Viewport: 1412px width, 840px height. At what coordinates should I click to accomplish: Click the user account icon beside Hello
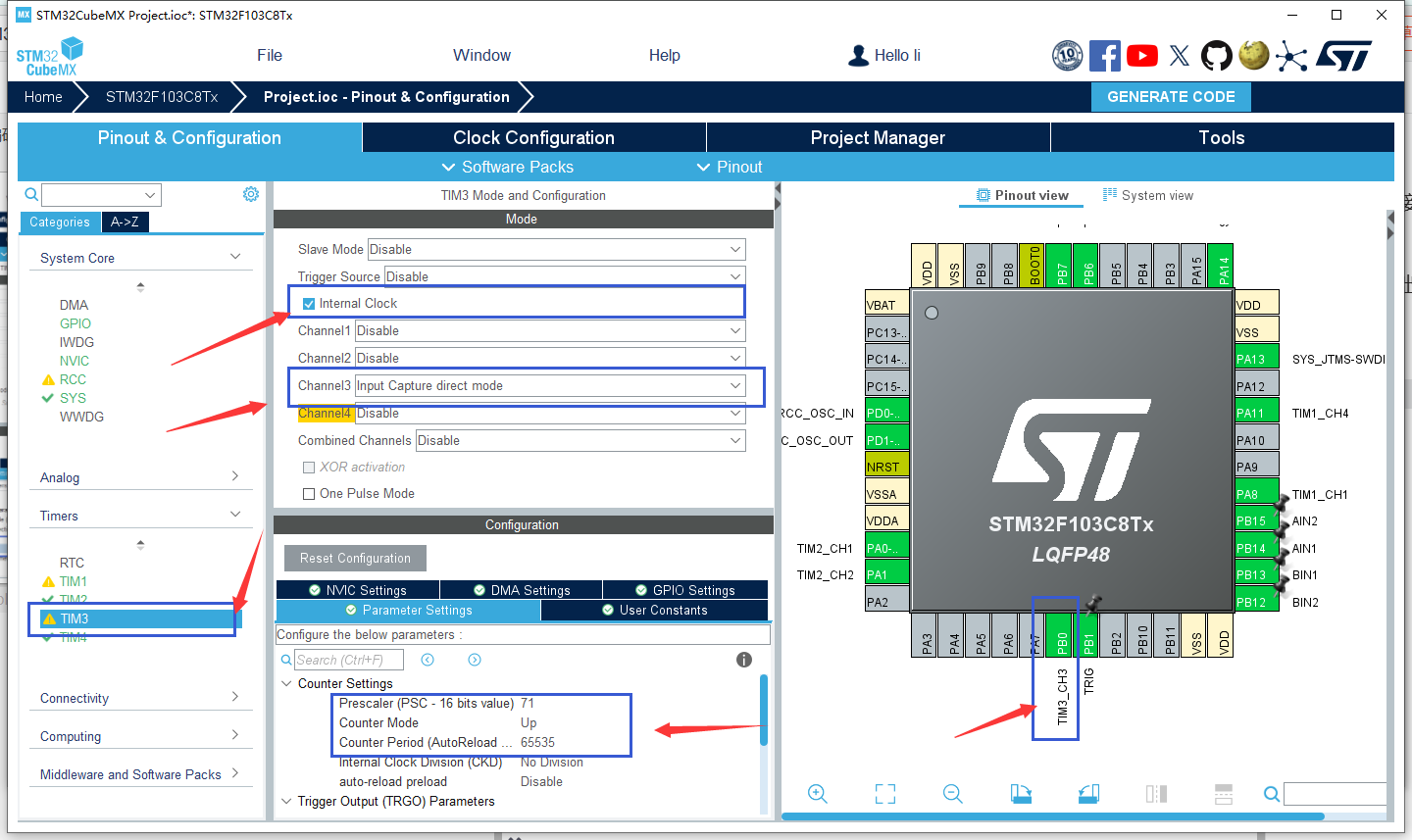coord(859,56)
